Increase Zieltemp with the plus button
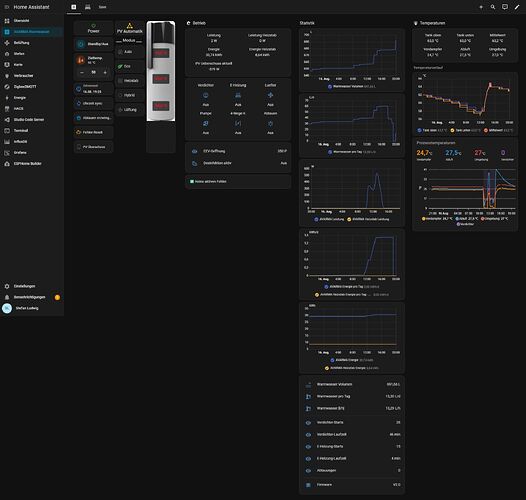 coord(105,72)
